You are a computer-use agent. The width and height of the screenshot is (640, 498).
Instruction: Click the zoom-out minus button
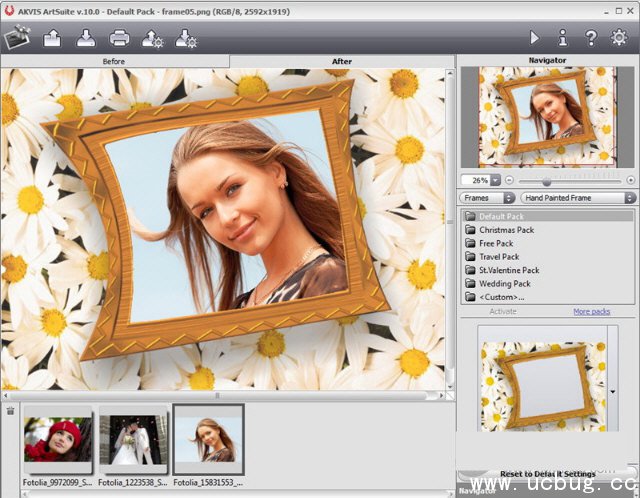[508, 180]
